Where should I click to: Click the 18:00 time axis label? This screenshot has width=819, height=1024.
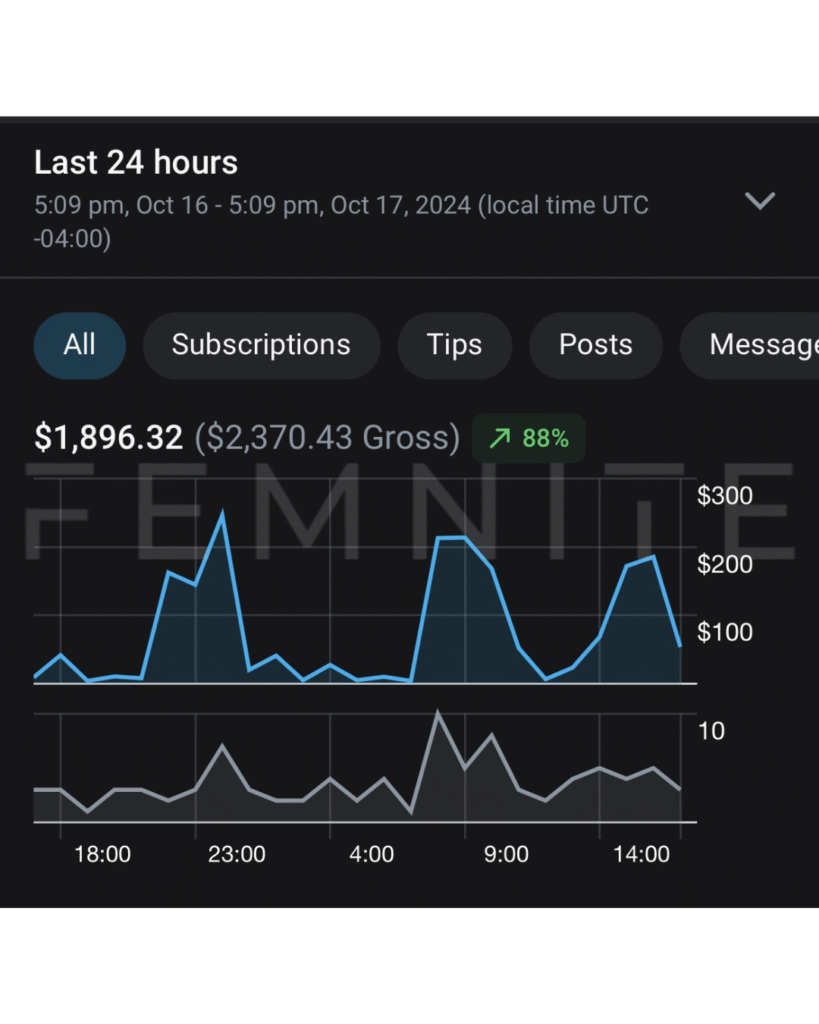pyautogui.click(x=103, y=854)
